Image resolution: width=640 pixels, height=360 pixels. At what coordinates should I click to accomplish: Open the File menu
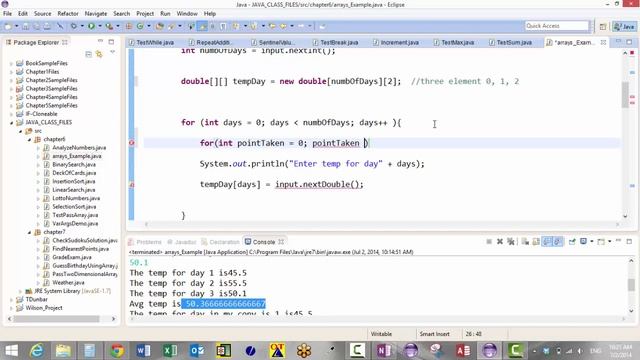pyautogui.click(x=7, y=13)
